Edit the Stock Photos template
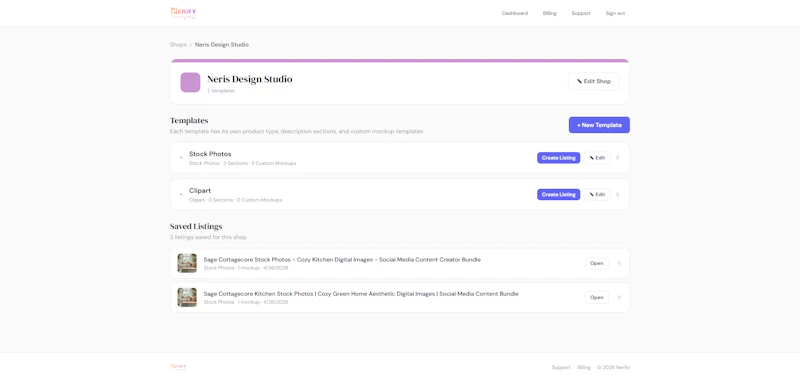This screenshot has height=382, width=800. coord(597,158)
